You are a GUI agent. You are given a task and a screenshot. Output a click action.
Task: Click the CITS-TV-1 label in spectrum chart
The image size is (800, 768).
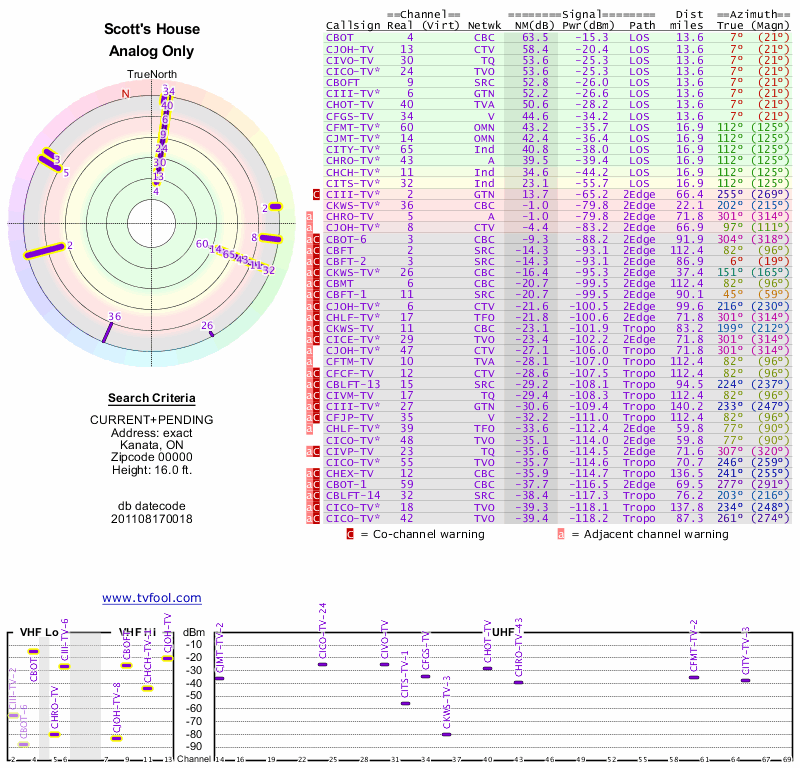pos(405,674)
